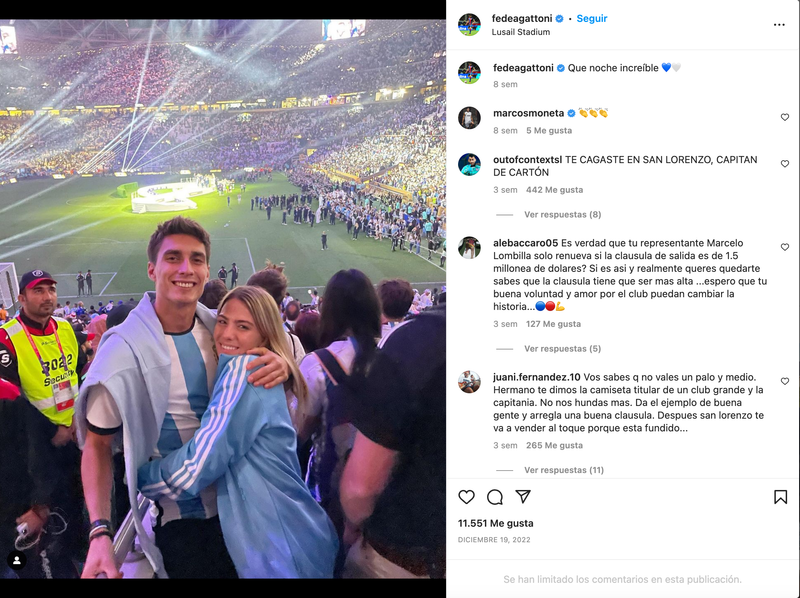Click the 'Seguir' follow button
Viewport: 800px width, 598px height.
[592, 19]
